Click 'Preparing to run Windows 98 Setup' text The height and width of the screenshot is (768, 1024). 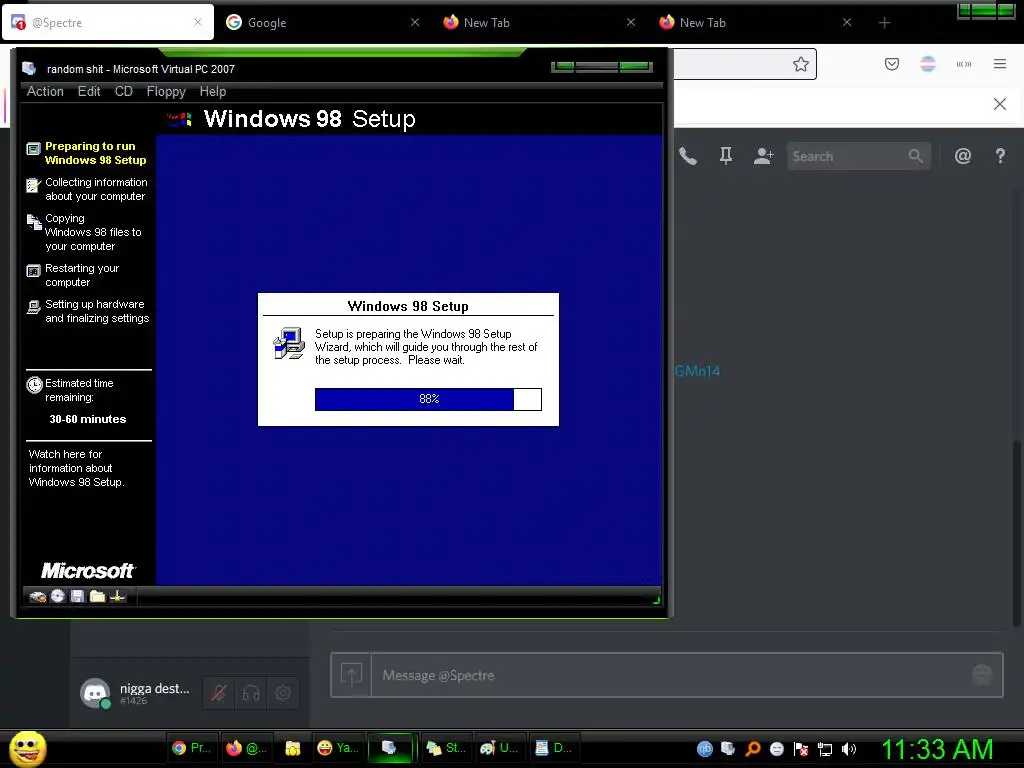(95, 153)
